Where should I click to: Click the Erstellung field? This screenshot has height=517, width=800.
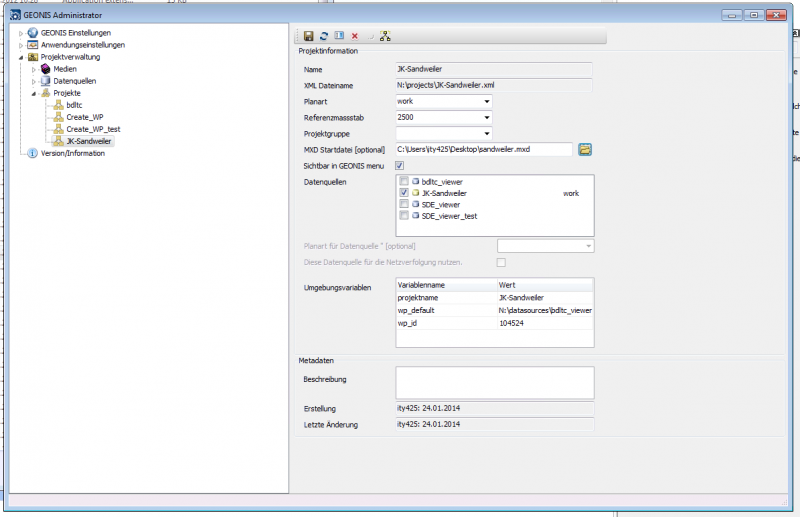(x=495, y=408)
